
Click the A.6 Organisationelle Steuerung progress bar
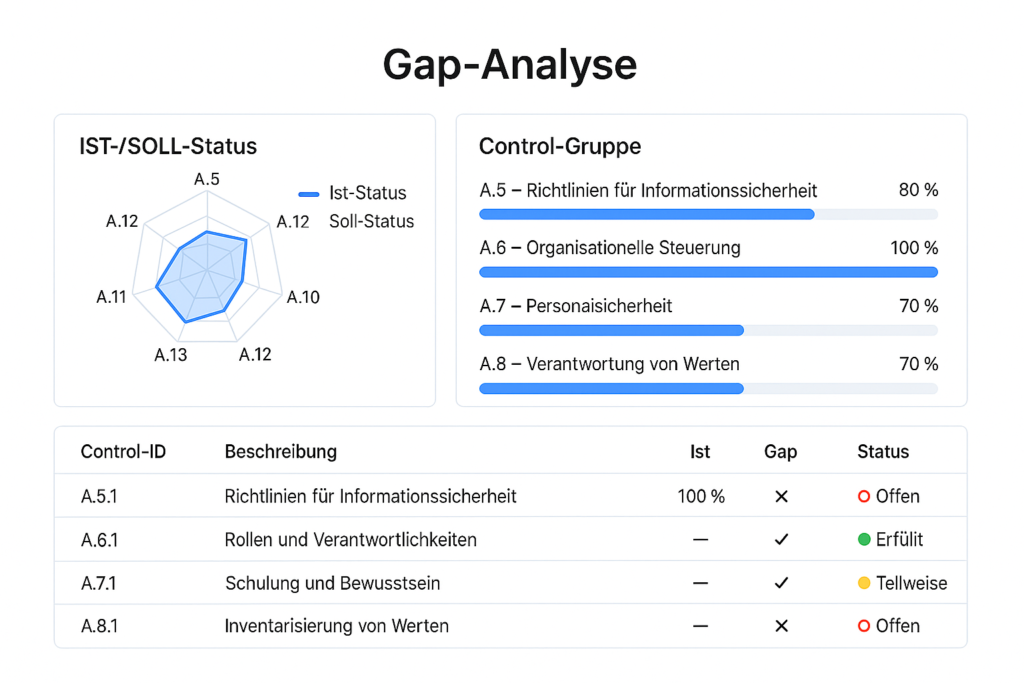(x=708, y=272)
